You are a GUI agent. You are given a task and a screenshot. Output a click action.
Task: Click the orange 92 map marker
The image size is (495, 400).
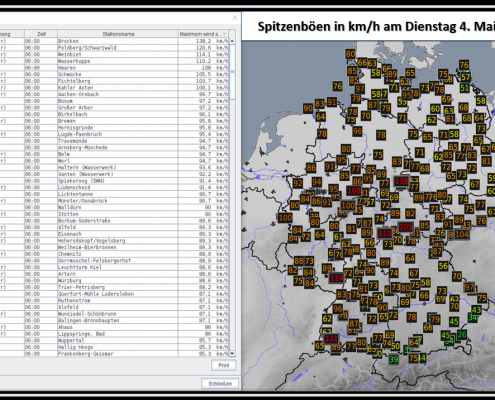(298, 183)
